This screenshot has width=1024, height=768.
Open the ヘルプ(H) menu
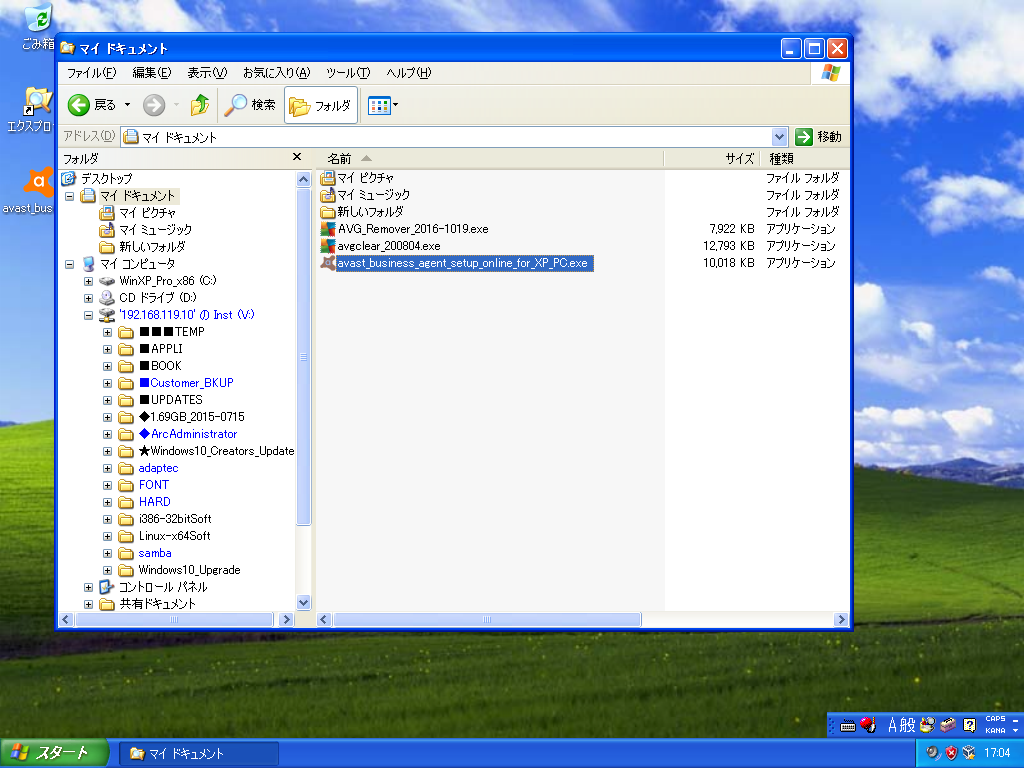pyautogui.click(x=409, y=72)
